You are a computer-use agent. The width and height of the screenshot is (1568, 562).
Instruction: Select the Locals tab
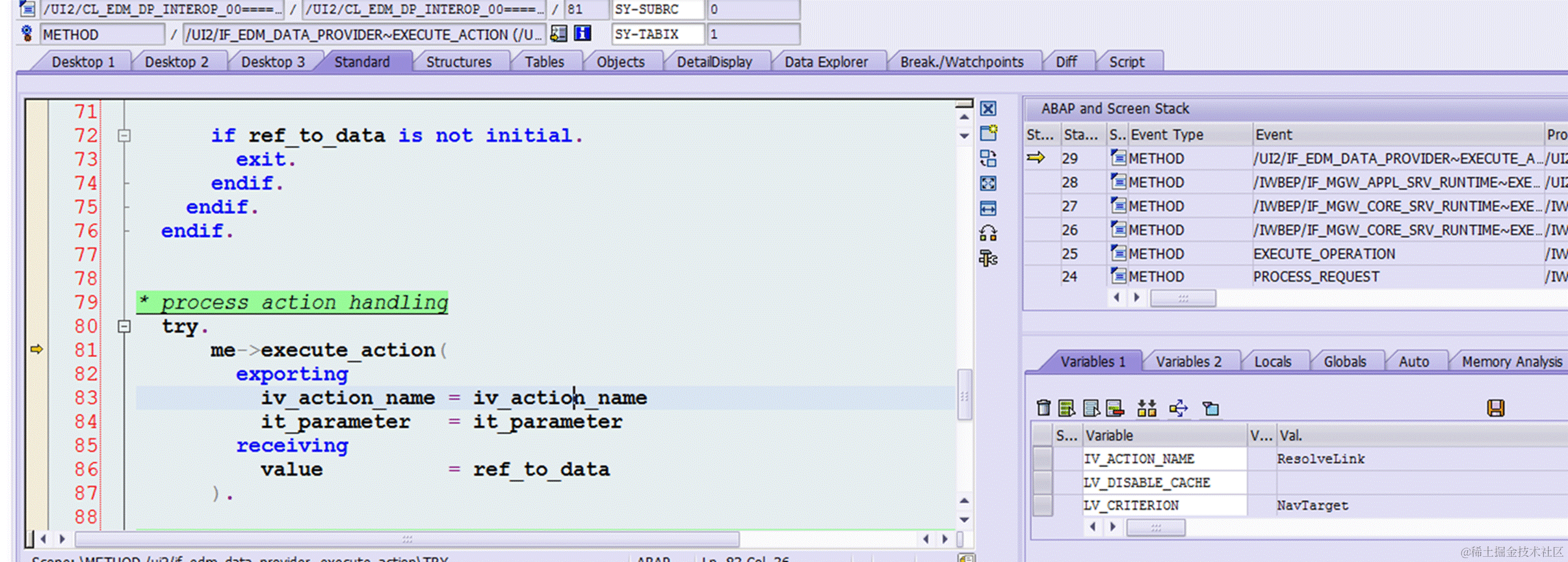(1273, 362)
